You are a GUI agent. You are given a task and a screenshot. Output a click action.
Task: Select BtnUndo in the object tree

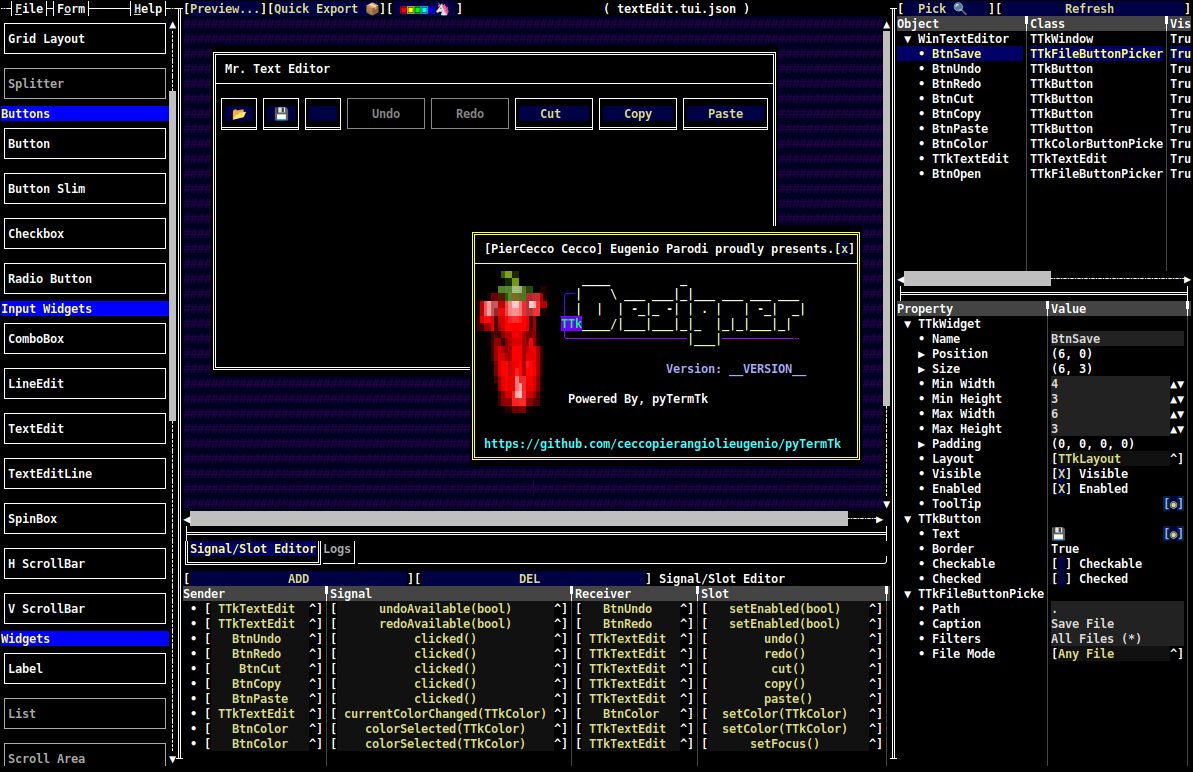(956, 68)
